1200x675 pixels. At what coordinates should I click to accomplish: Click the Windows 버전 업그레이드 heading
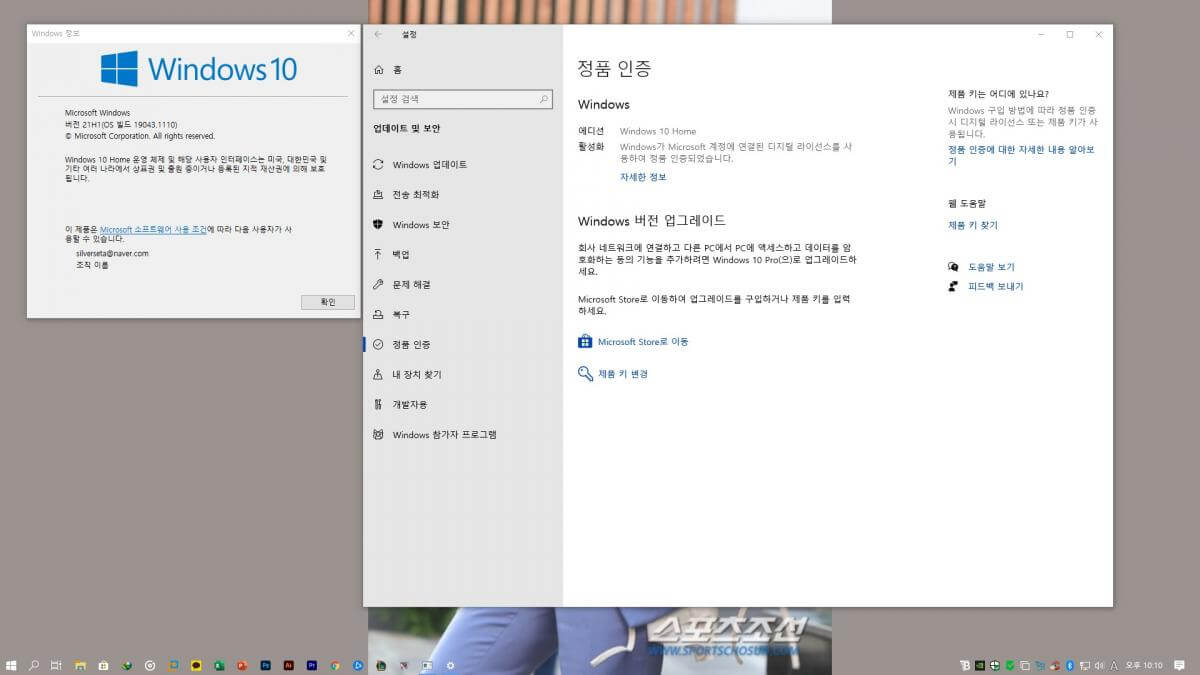coord(652,221)
